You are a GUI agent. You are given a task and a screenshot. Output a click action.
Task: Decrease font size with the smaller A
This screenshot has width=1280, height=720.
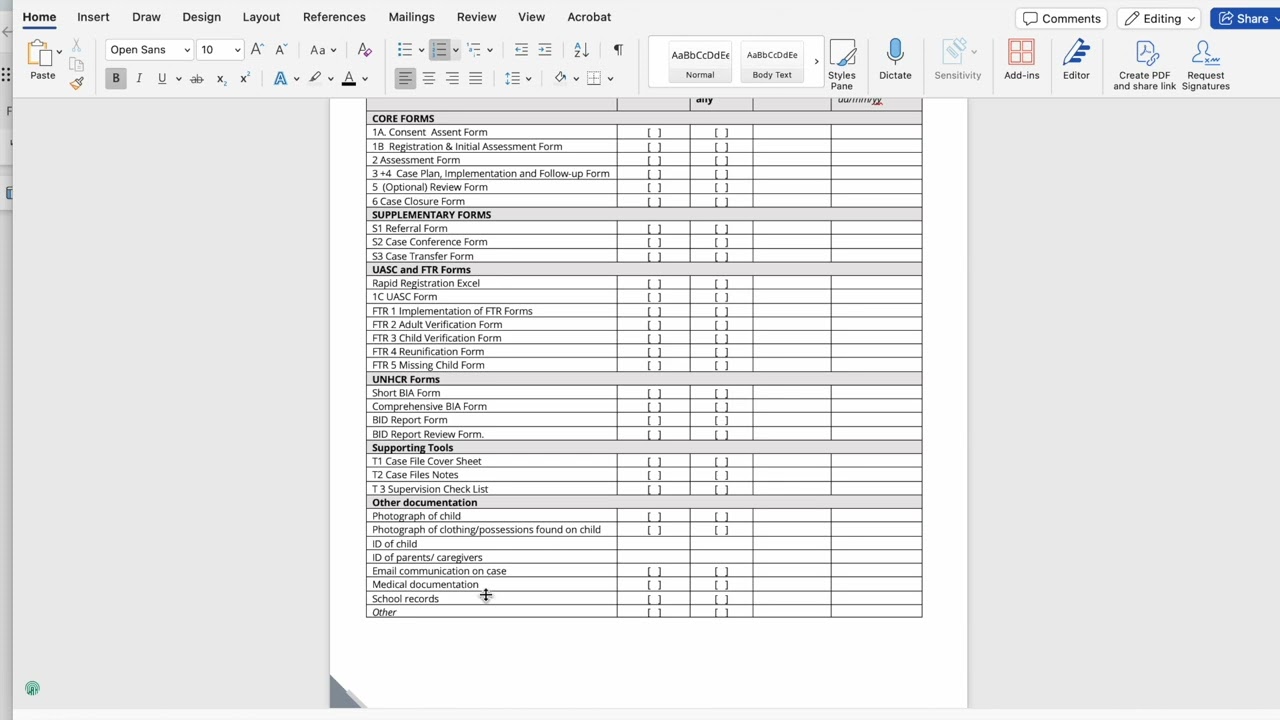(281, 49)
